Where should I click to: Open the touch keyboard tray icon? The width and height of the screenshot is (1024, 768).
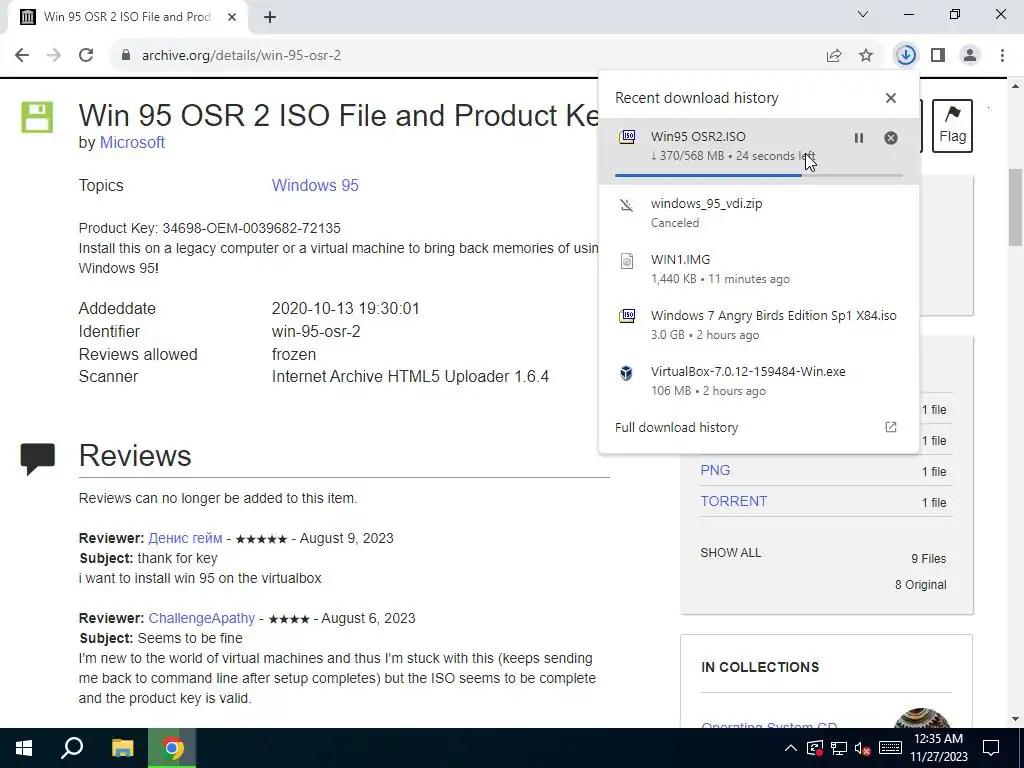click(x=890, y=748)
